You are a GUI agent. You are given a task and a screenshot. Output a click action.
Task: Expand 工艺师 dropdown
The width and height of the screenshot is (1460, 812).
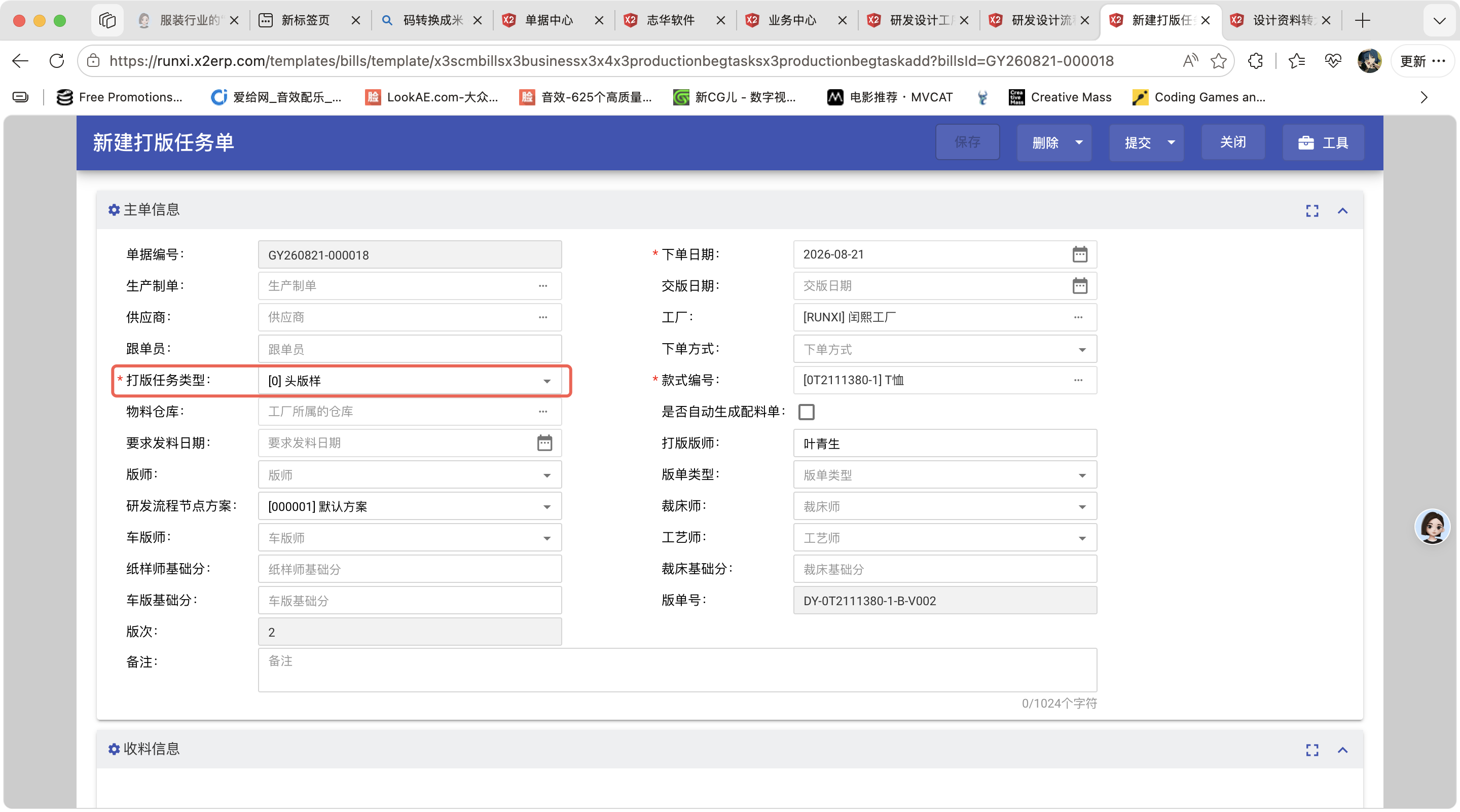point(1082,538)
